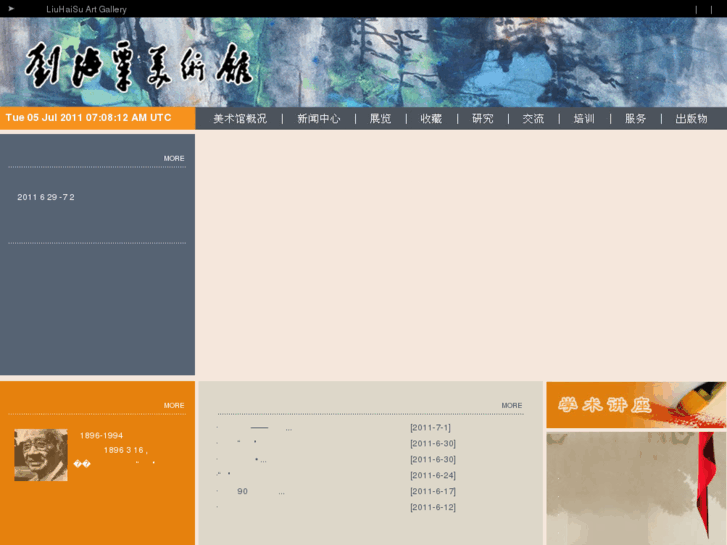Open the 美术馆概况 menu item
Screen dimensions: 727x545
[x=240, y=119]
